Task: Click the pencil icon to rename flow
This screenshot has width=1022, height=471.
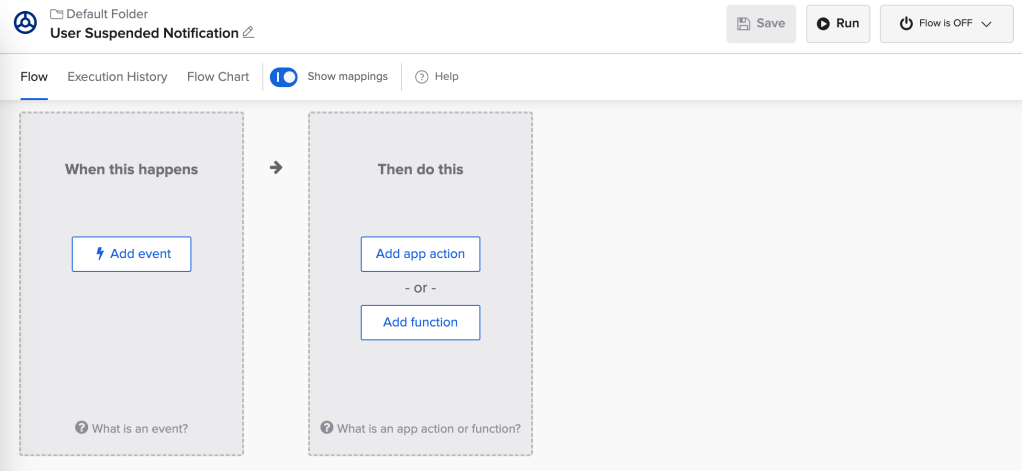Action: (x=249, y=32)
